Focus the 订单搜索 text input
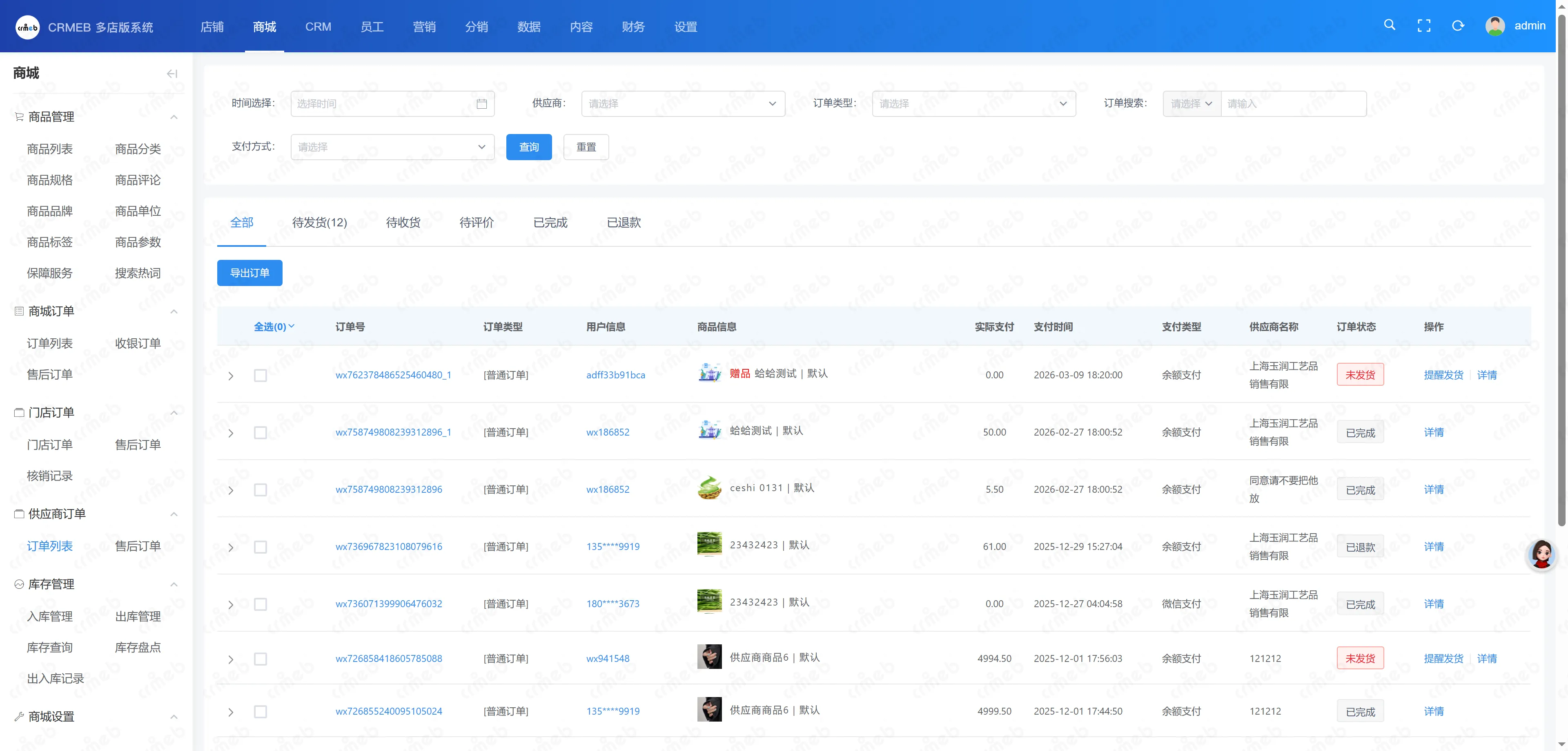 1294,103
